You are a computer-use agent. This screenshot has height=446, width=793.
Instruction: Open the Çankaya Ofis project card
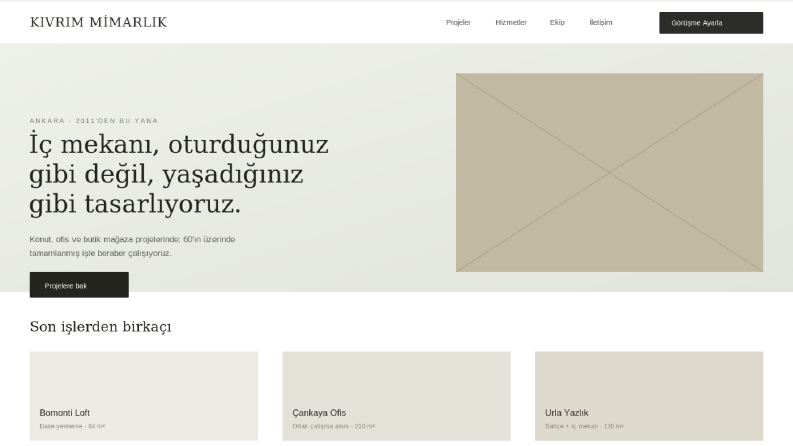tap(396, 396)
